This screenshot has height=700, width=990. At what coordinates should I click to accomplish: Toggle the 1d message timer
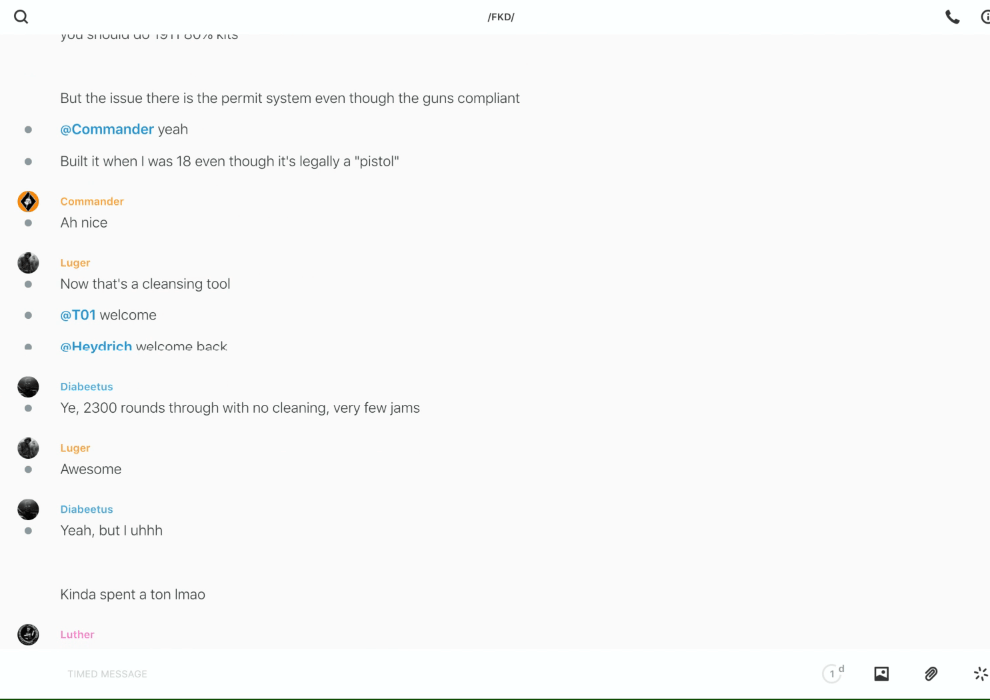833,674
